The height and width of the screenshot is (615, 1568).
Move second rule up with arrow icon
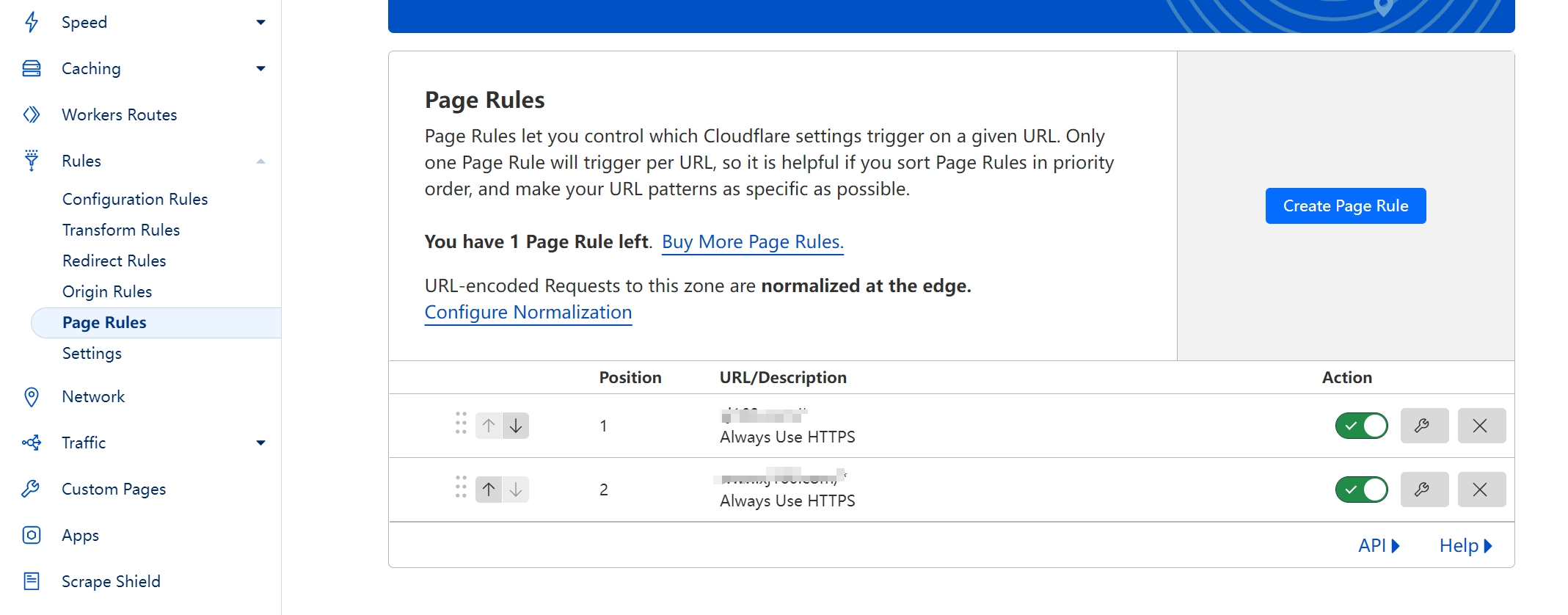click(x=489, y=490)
